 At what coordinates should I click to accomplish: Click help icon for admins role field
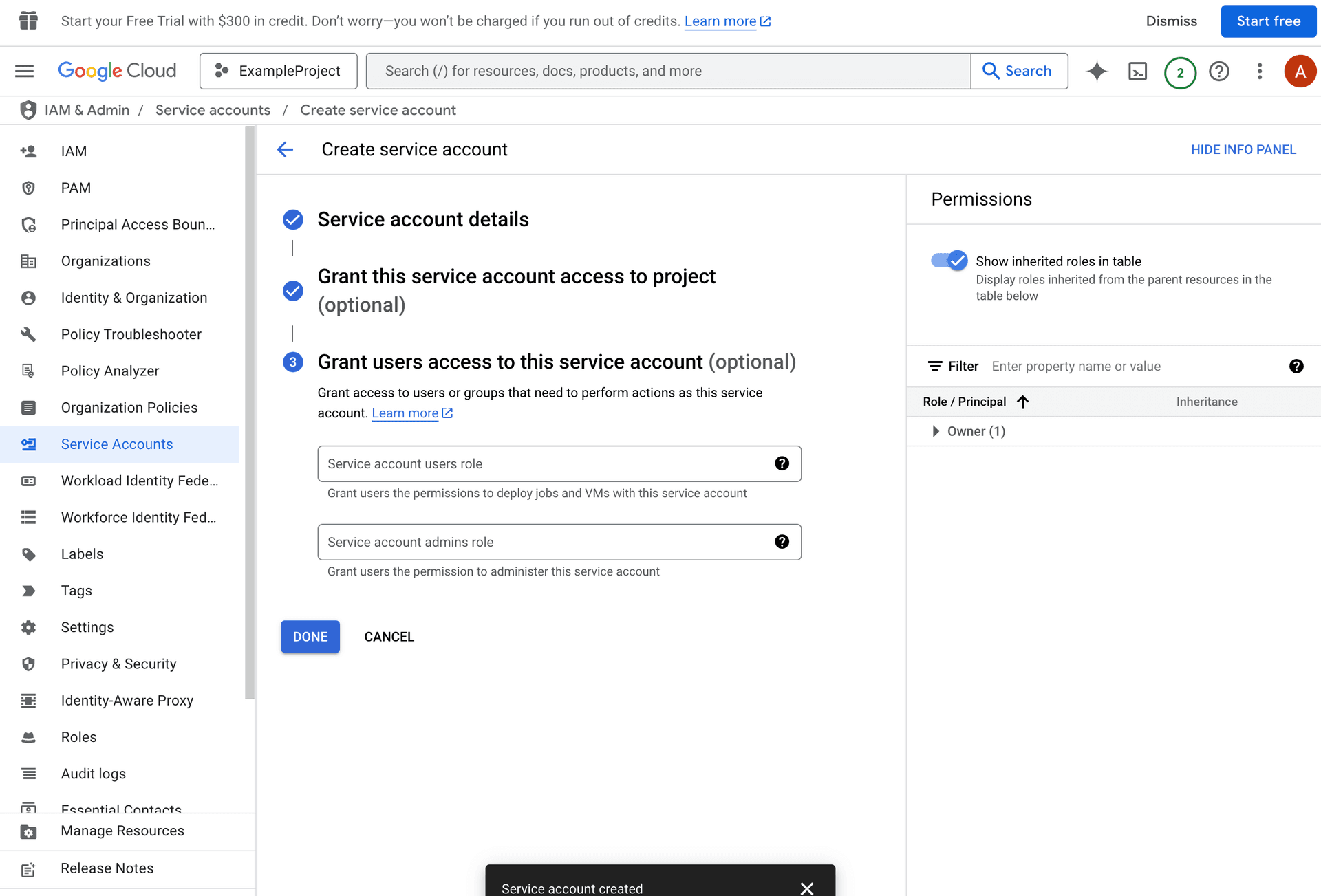coord(782,542)
